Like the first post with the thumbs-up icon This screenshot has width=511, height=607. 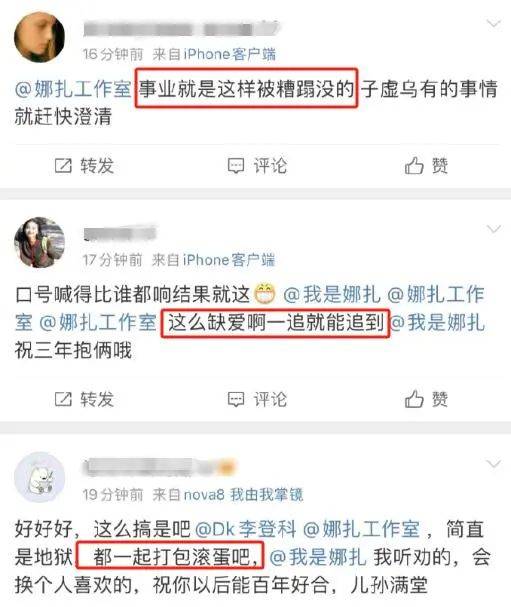[x=414, y=165]
